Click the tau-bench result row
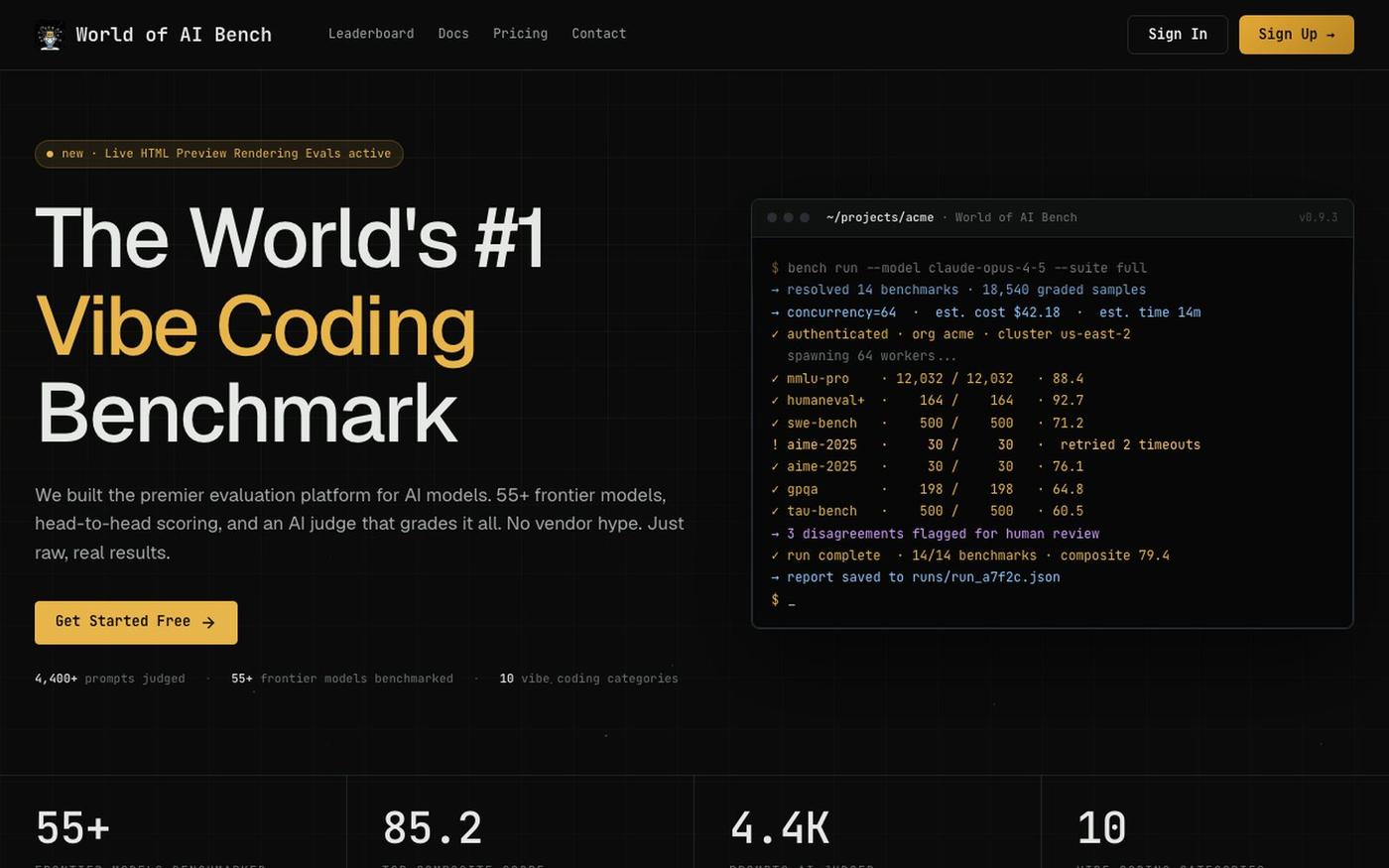 click(927, 511)
